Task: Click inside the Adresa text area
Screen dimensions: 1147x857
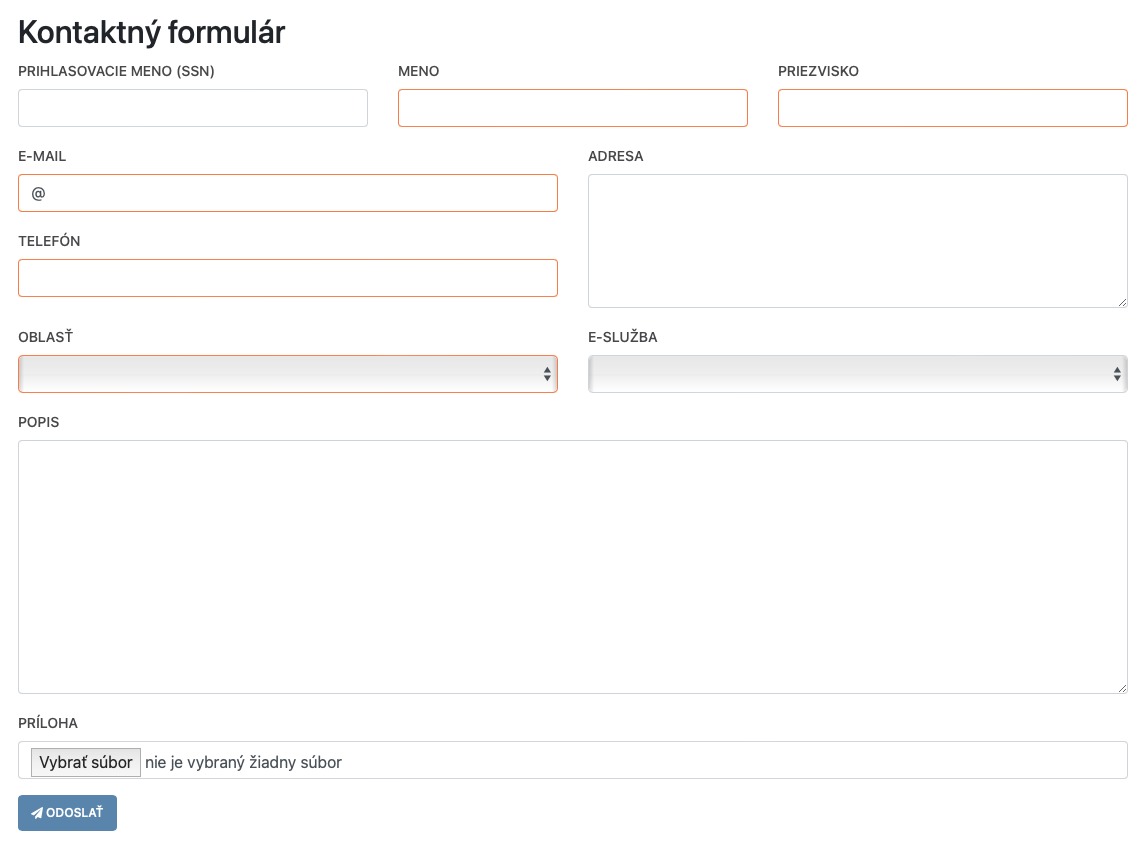Action: pyautogui.click(x=857, y=240)
